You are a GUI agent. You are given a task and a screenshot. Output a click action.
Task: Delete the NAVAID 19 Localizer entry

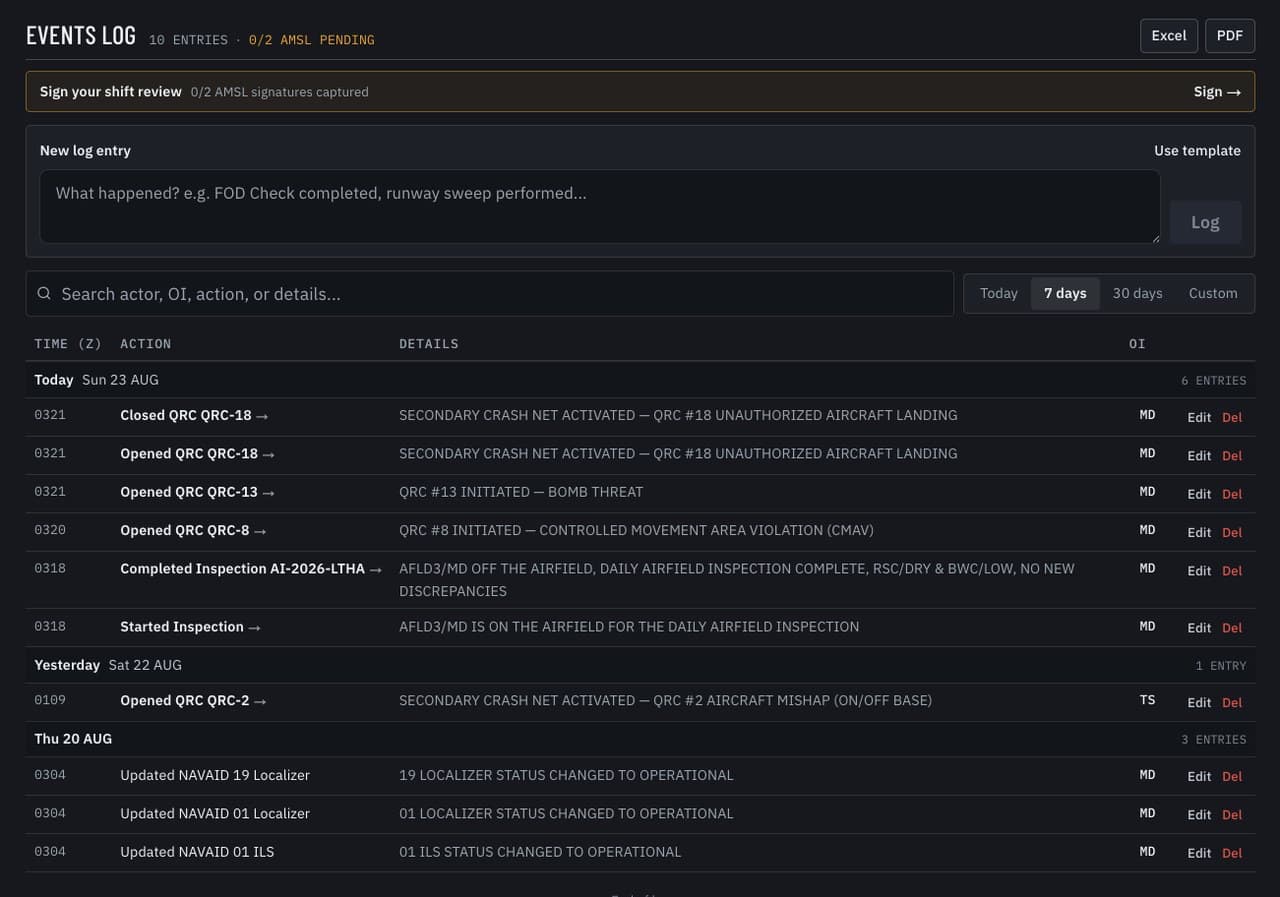click(x=1232, y=776)
